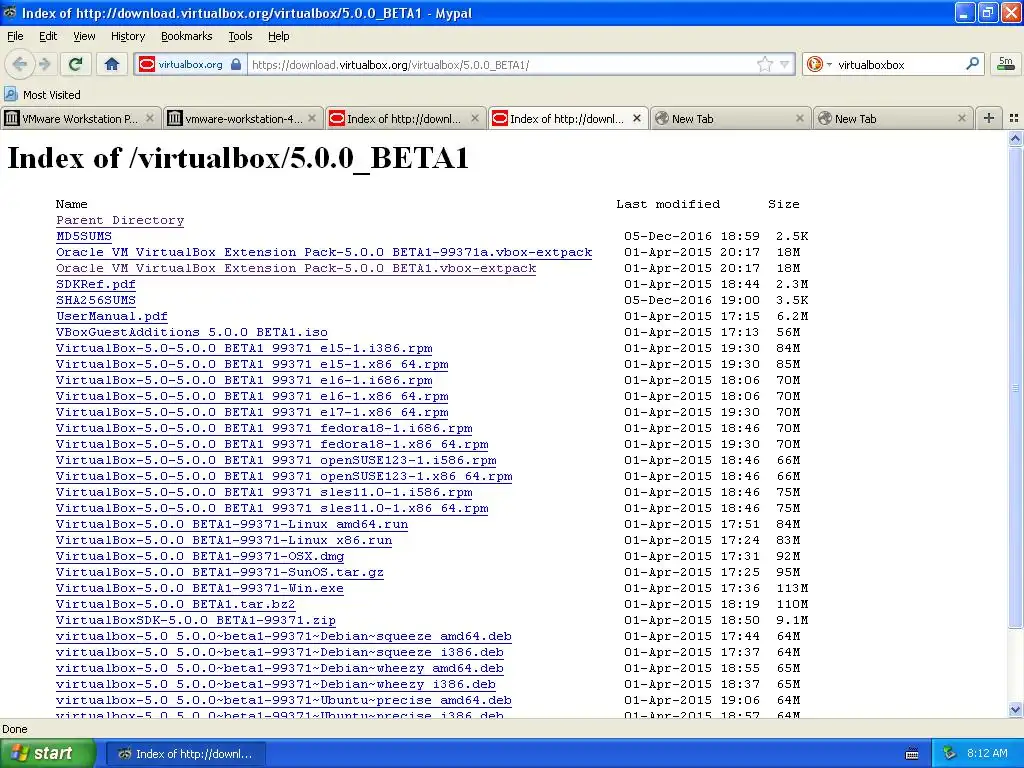Open the Bookmarks menu
The width and height of the screenshot is (1024, 768).
tap(186, 36)
